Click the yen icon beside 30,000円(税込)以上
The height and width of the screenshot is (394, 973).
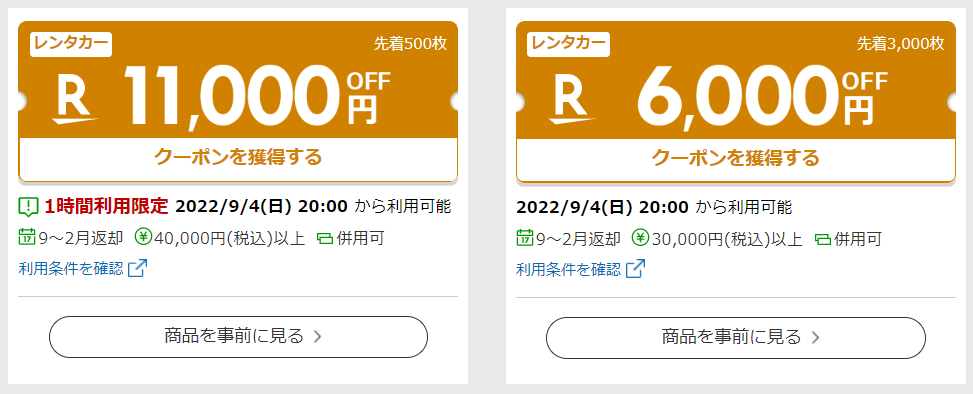coord(641,237)
